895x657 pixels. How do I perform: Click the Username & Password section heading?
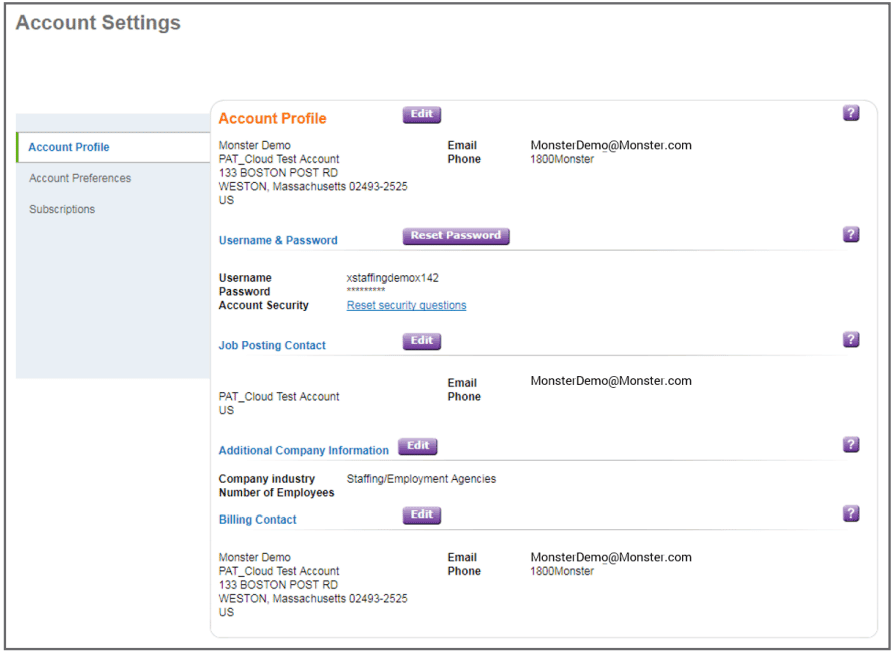tap(278, 240)
